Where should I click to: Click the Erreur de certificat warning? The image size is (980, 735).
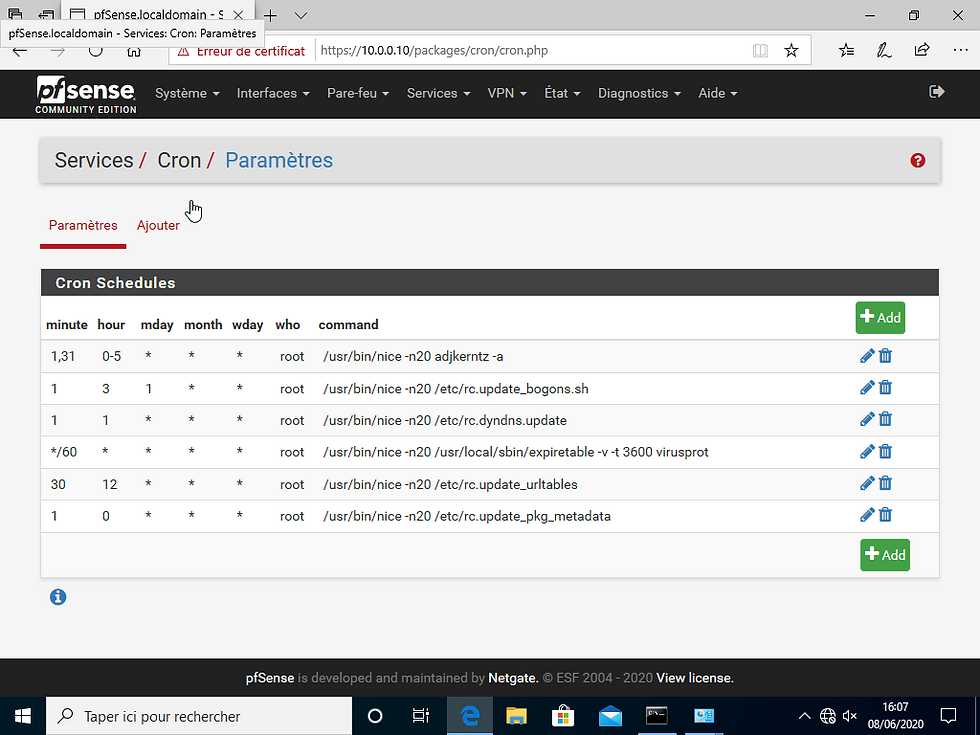(242, 51)
